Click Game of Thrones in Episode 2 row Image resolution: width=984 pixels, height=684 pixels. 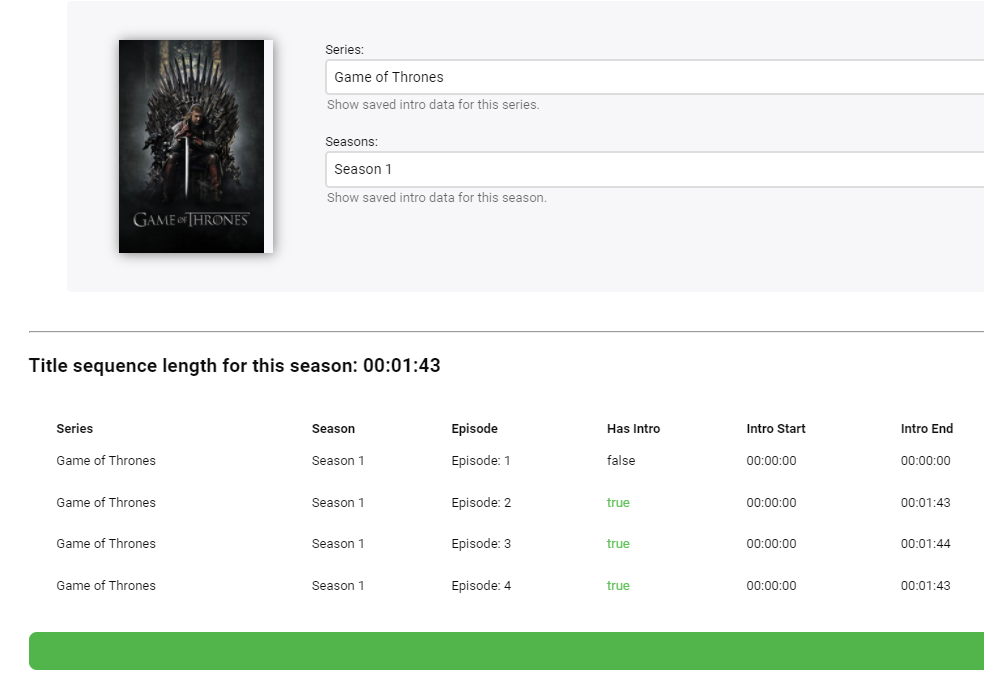106,503
